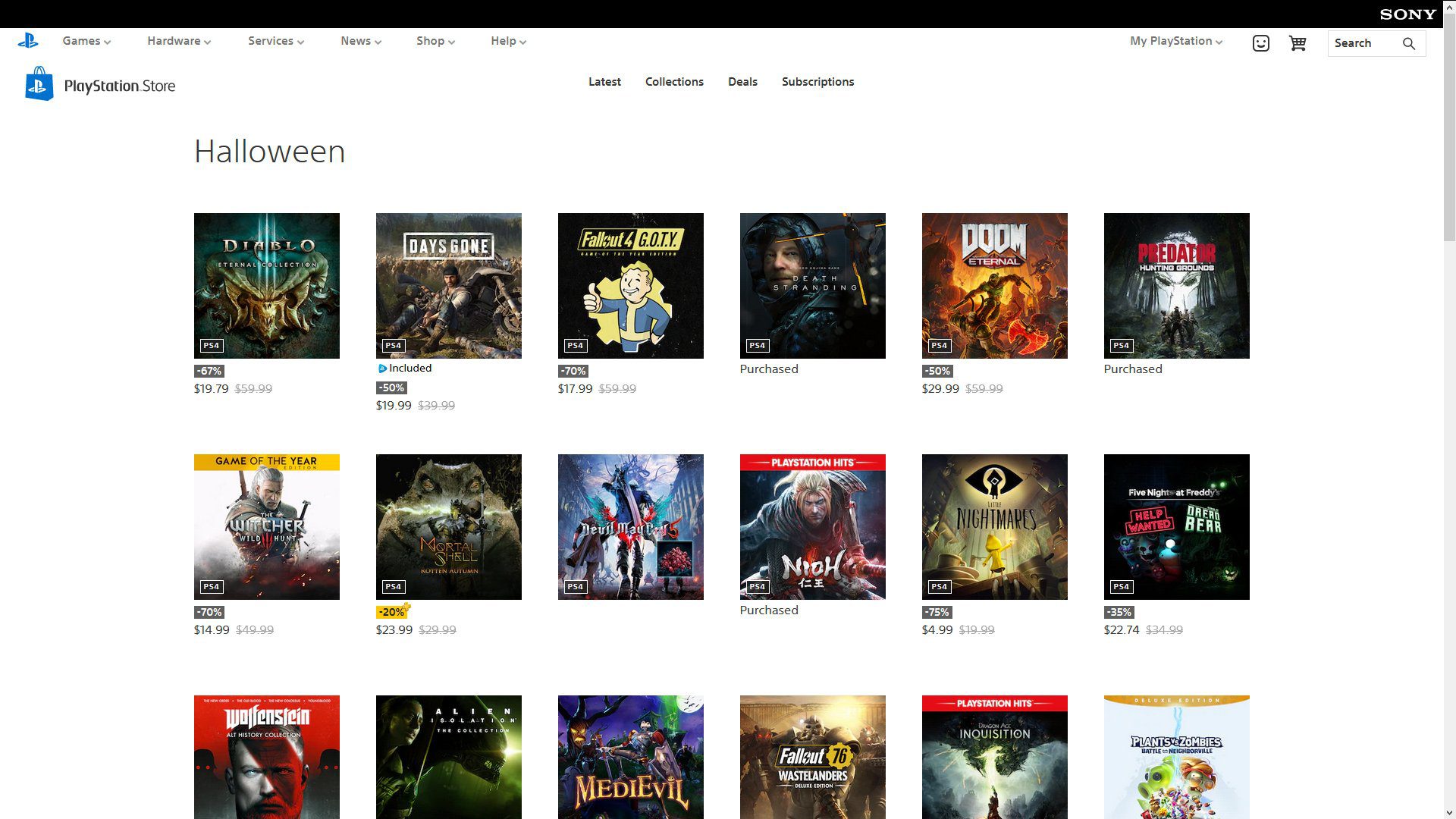1456x819 pixels.
Task: Expand the Games dropdown menu
Action: click(86, 41)
